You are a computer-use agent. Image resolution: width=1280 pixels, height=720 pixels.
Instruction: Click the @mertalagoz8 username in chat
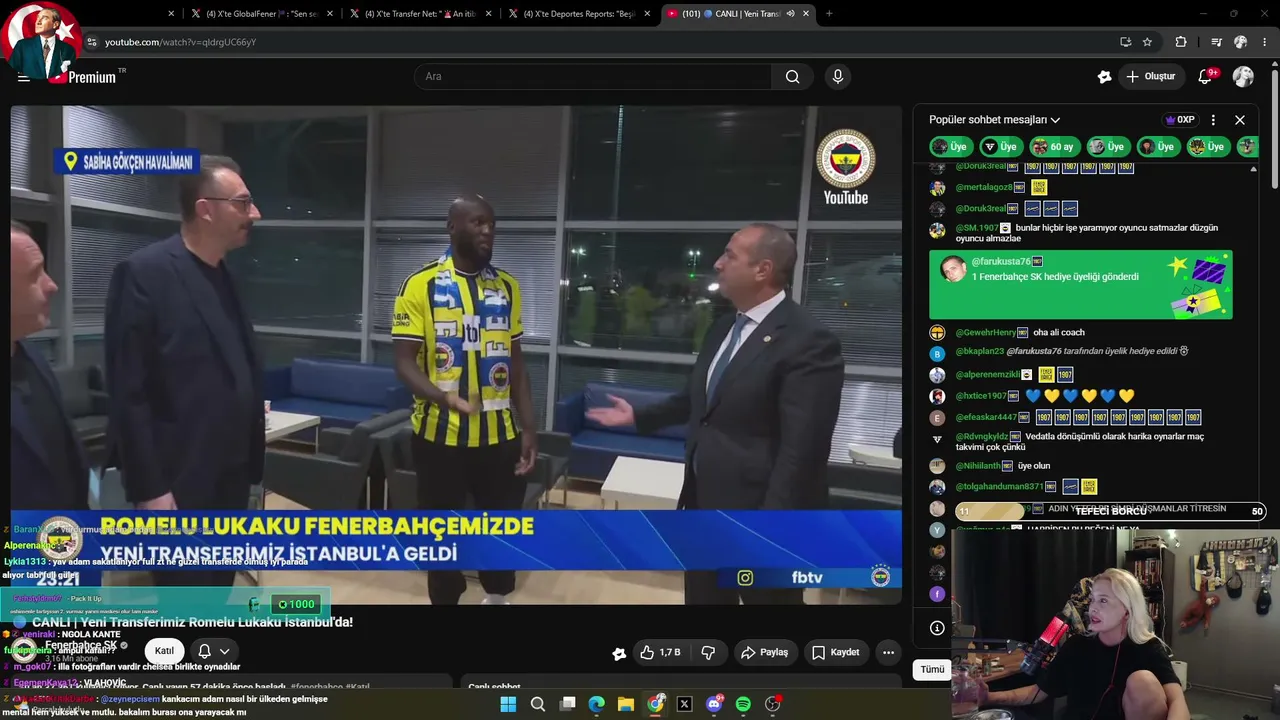[x=984, y=187]
